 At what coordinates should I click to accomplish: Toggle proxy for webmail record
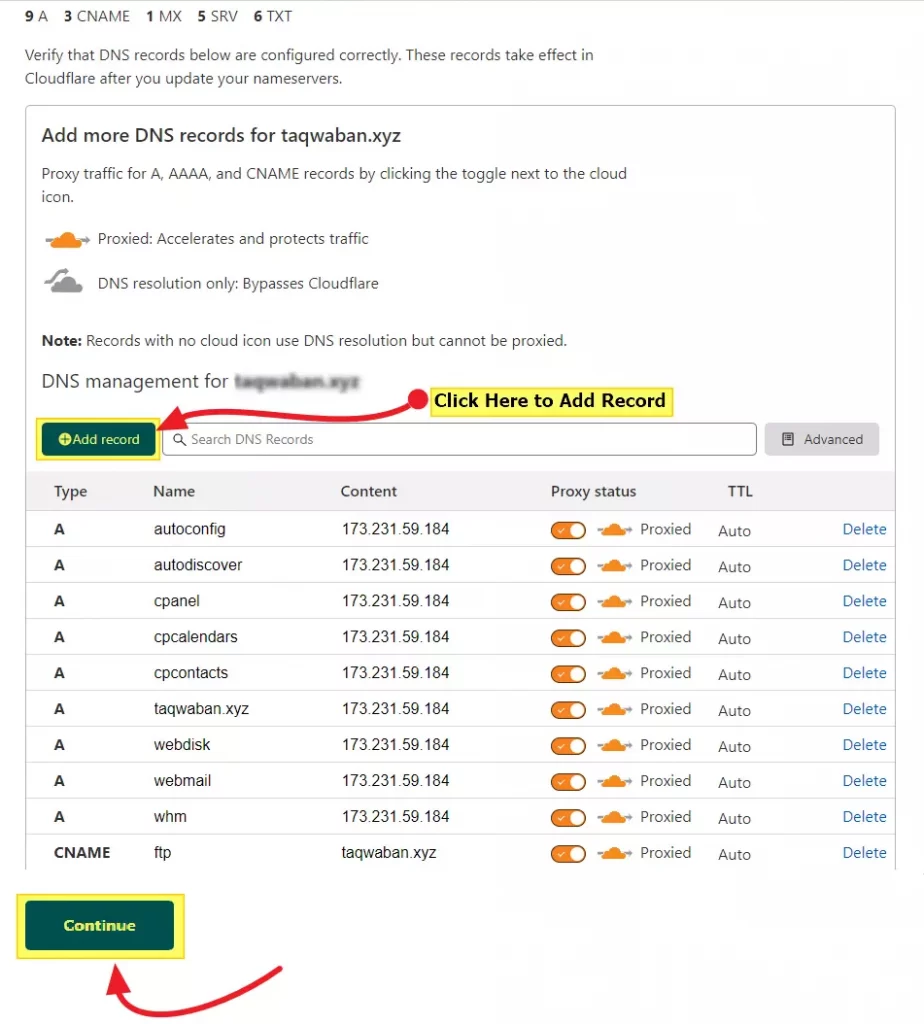[x=568, y=781]
